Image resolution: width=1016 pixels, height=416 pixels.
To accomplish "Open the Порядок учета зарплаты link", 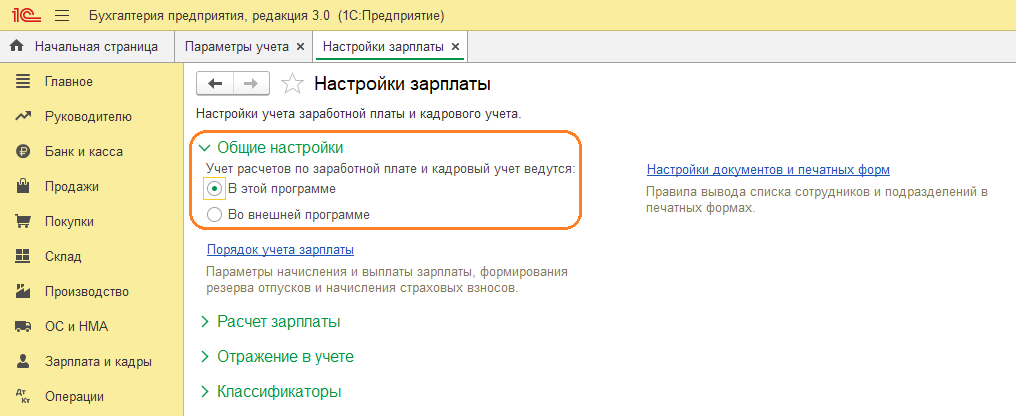I will 280,250.
